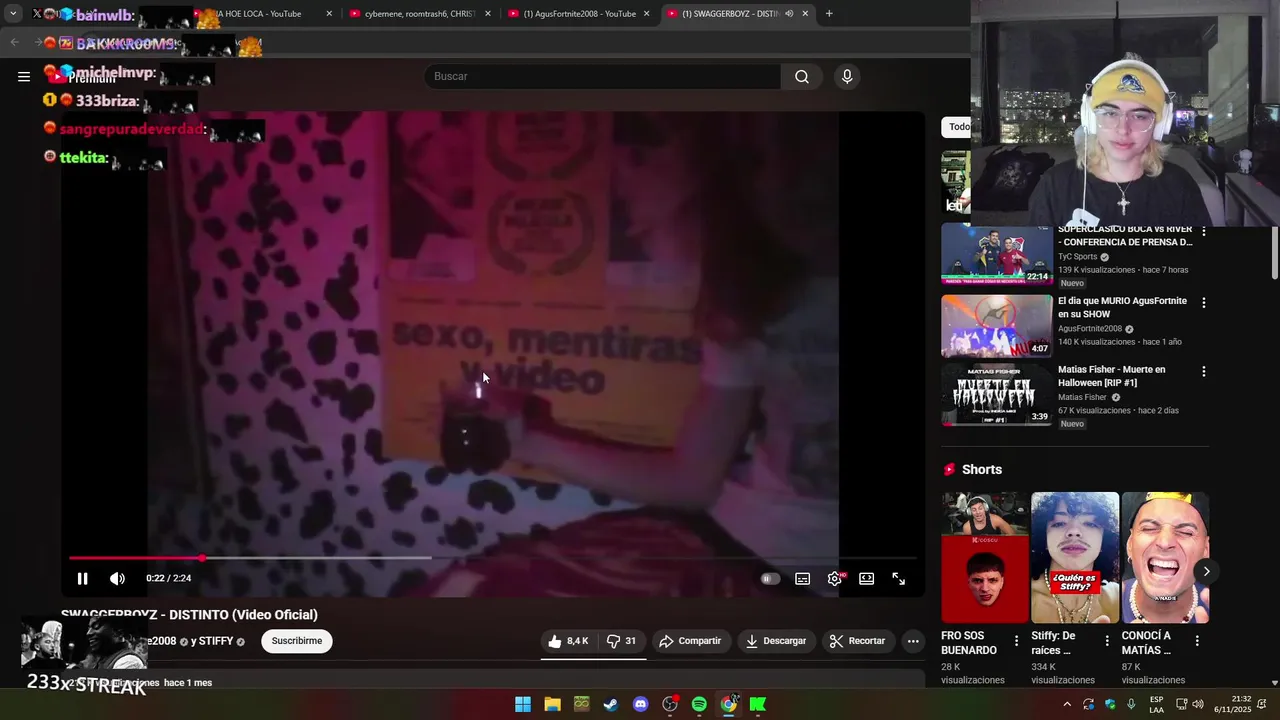Dislike the video showing 31

click(x=622, y=641)
